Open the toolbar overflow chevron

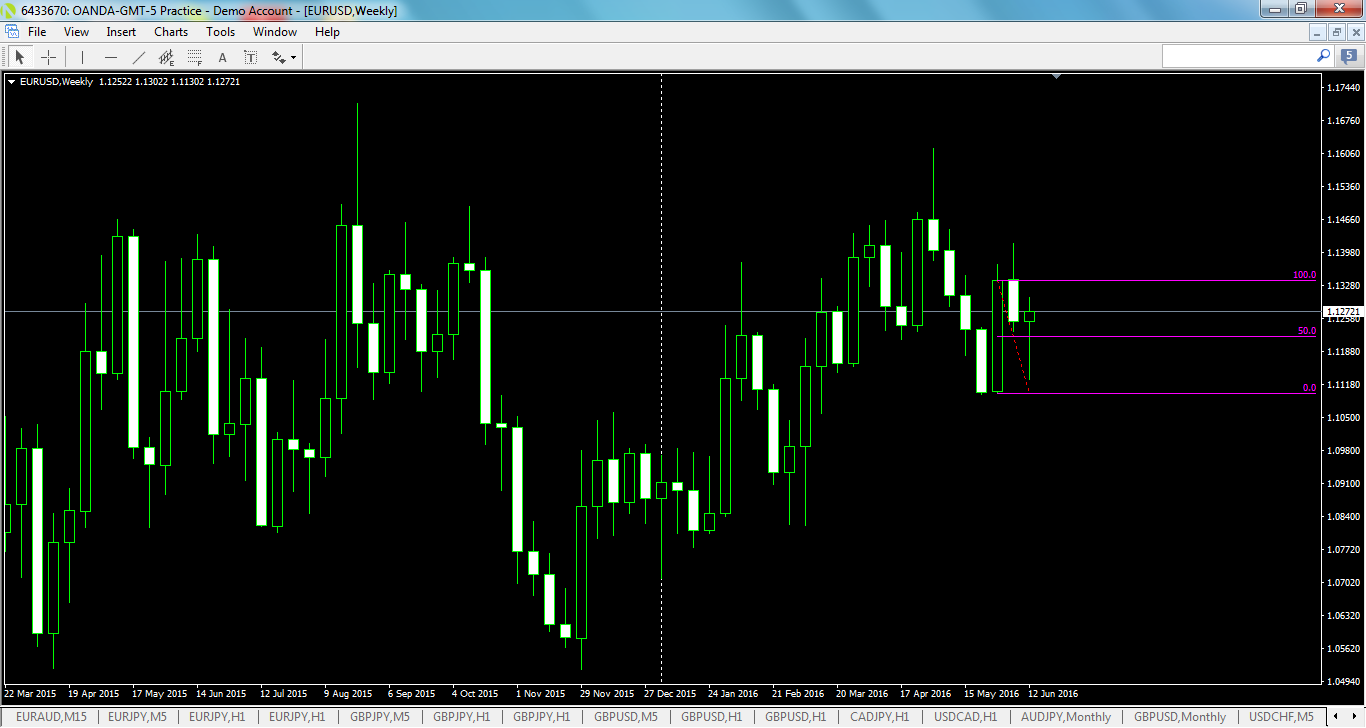tap(294, 56)
